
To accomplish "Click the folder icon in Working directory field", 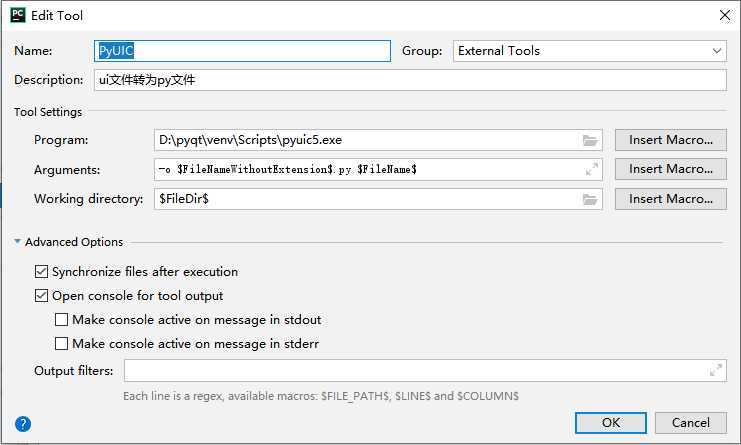I will click(590, 199).
